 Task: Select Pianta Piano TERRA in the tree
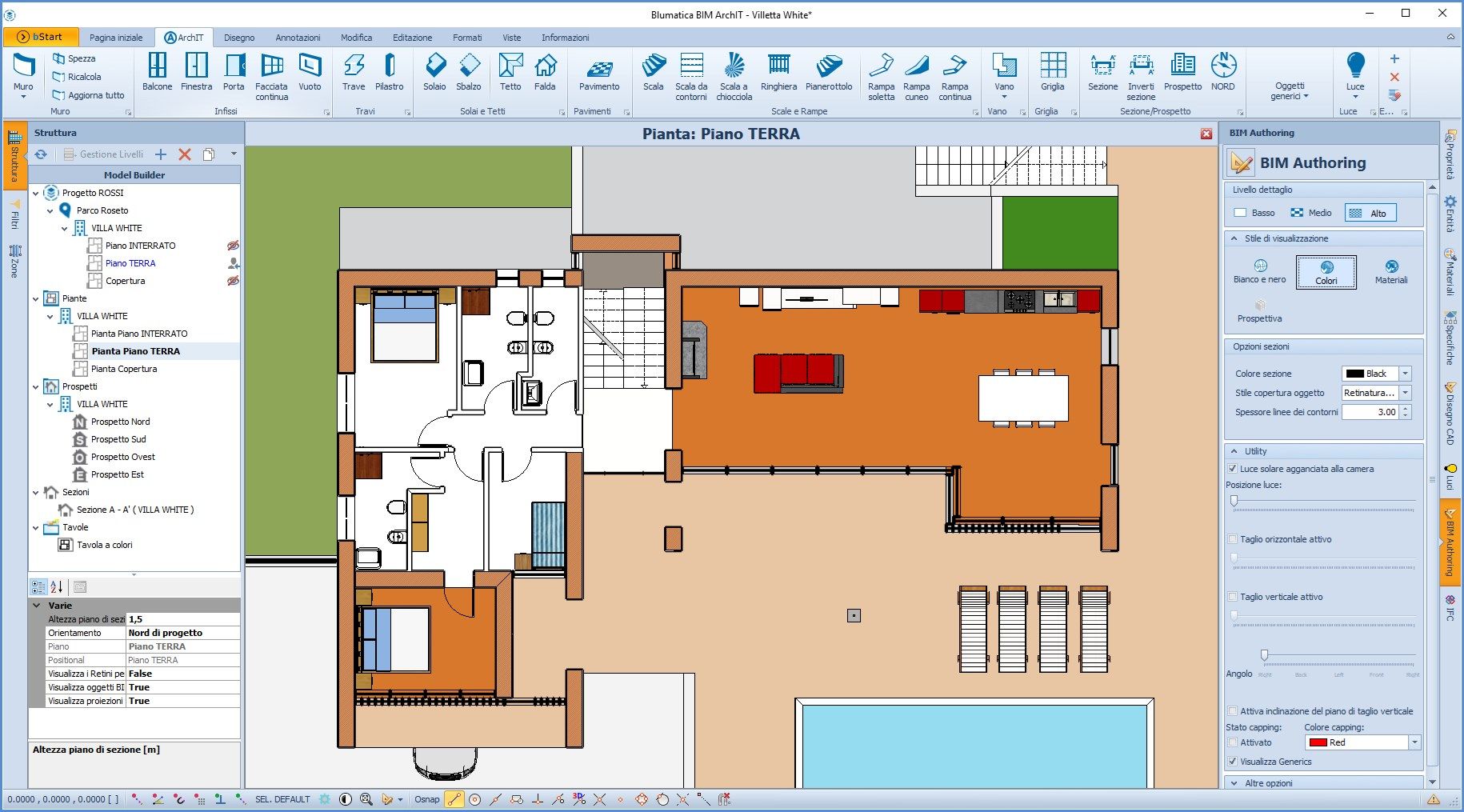click(135, 350)
